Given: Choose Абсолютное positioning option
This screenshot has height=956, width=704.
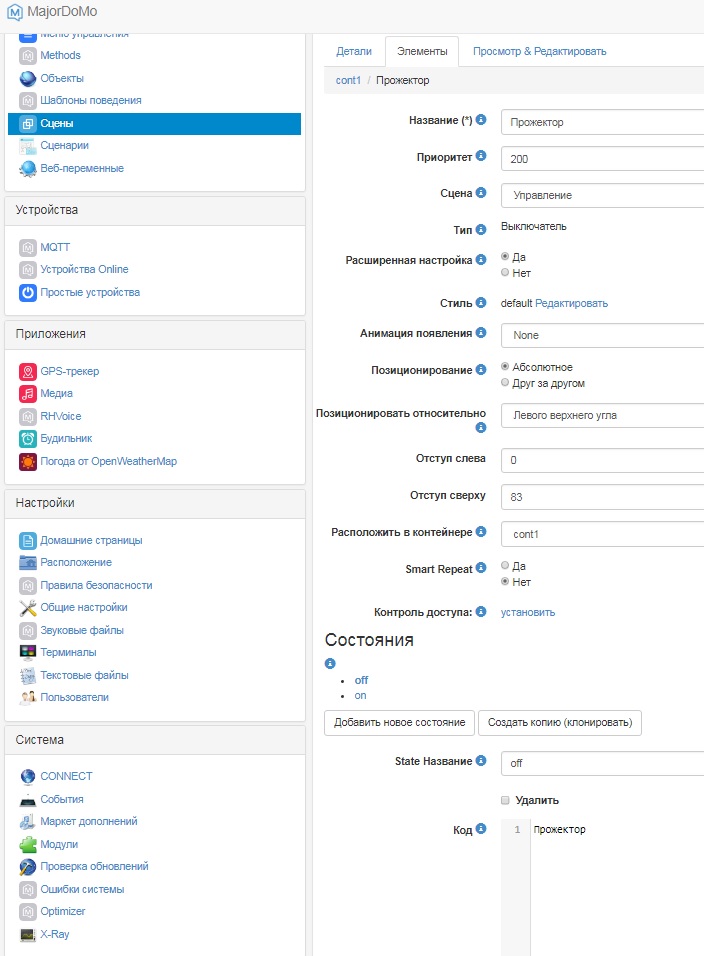Looking at the screenshot, I should (x=505, y=366).
